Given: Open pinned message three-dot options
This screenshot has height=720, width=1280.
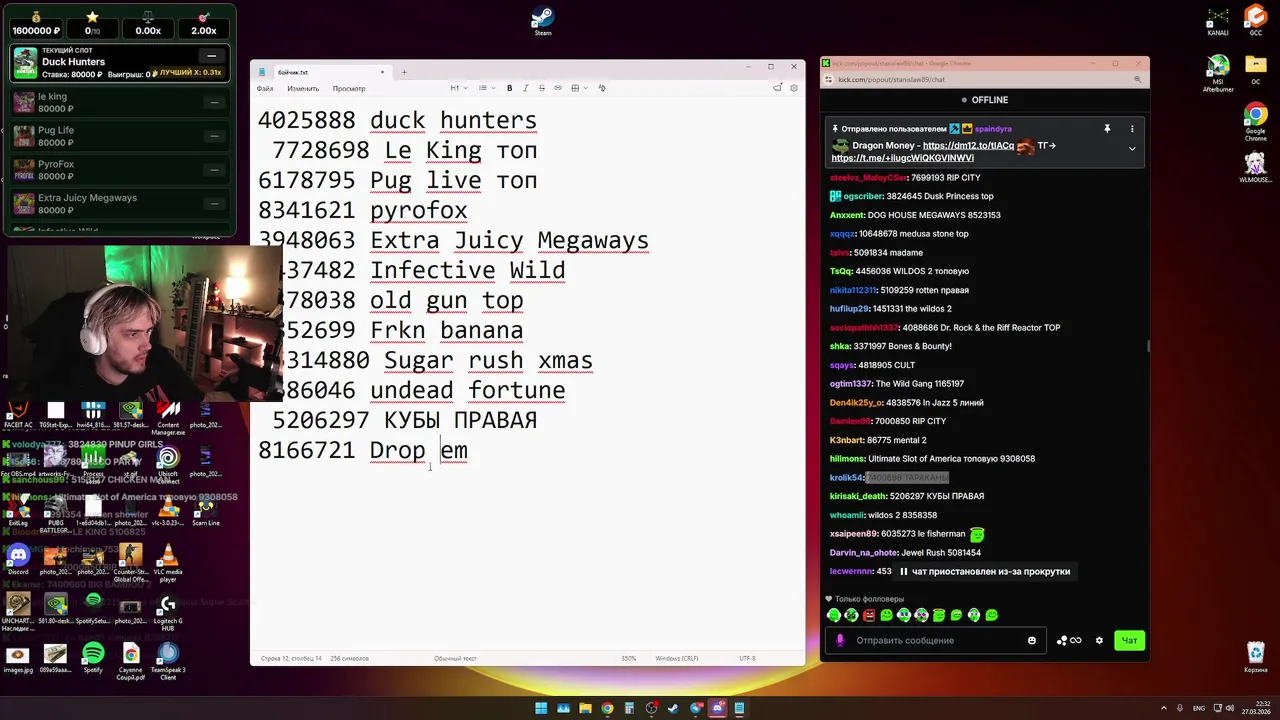Looking at the screenshot, I should coord(1132,129).
